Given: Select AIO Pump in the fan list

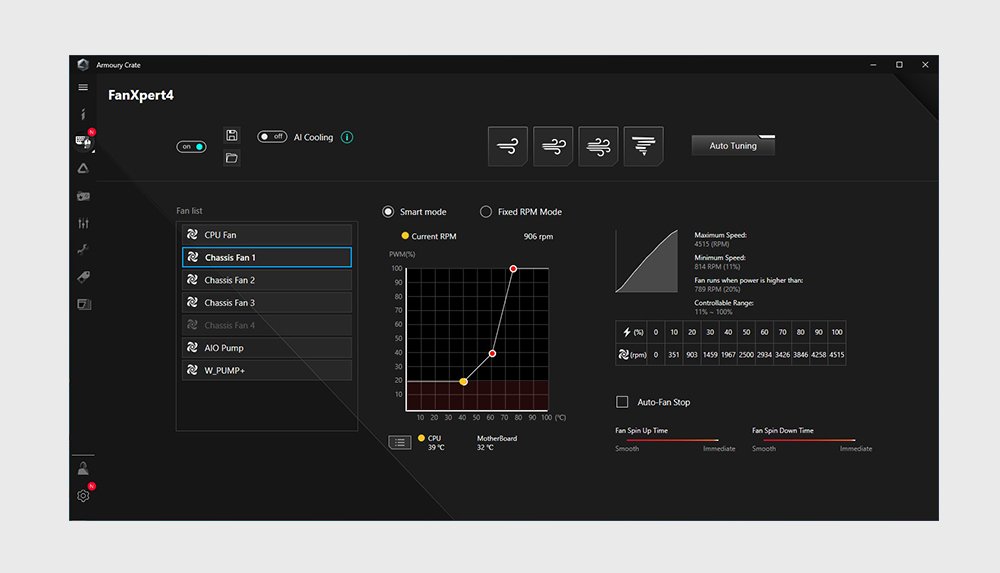Looking at the screenshot, I should pos(266,348).
